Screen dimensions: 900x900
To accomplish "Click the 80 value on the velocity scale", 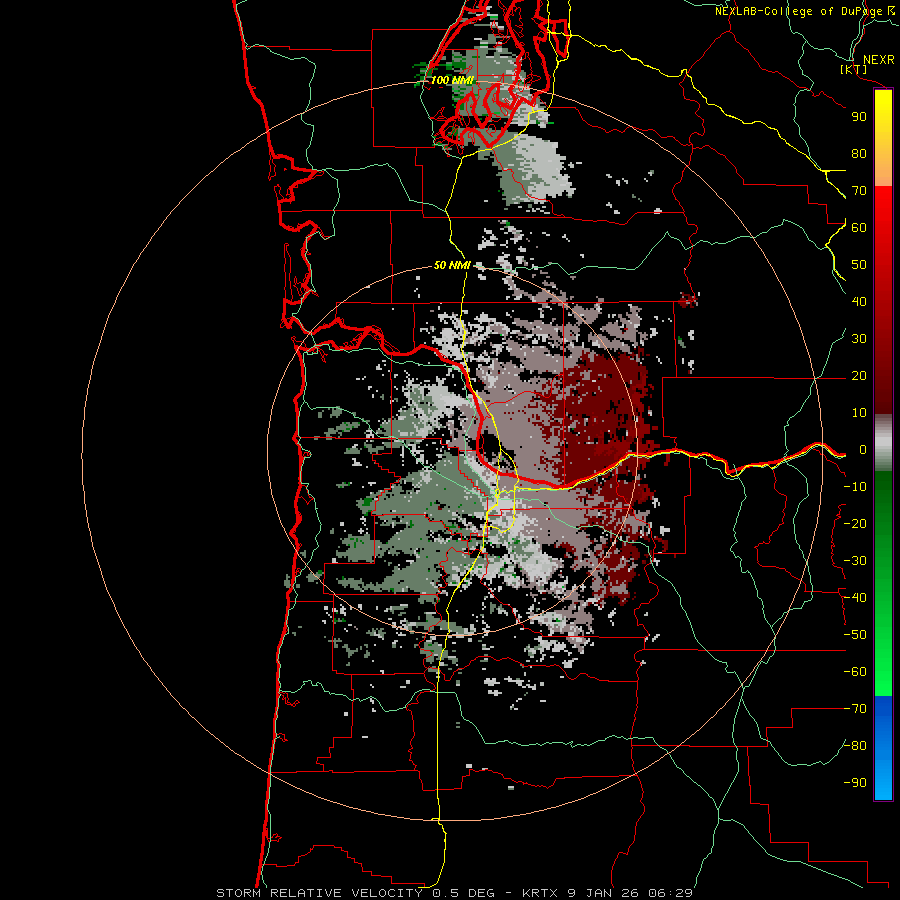I will tap(859, 153).
